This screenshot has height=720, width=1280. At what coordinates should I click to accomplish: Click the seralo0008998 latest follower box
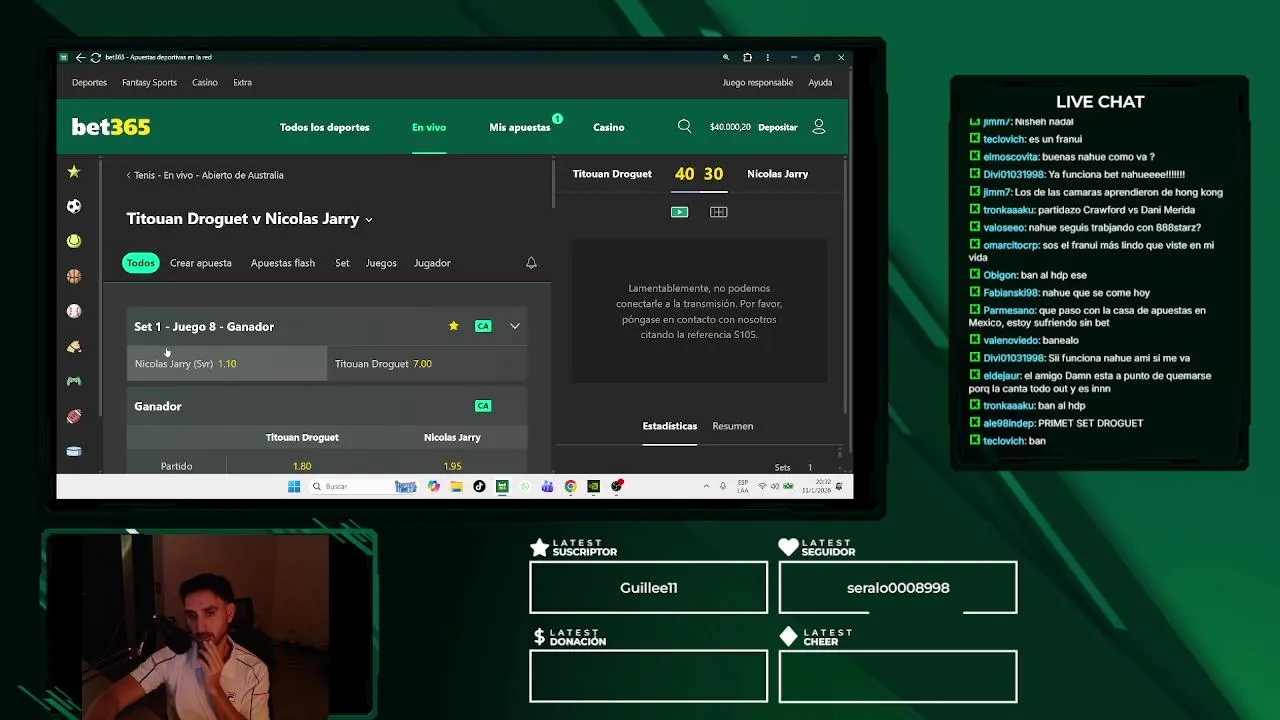point(898,587)
